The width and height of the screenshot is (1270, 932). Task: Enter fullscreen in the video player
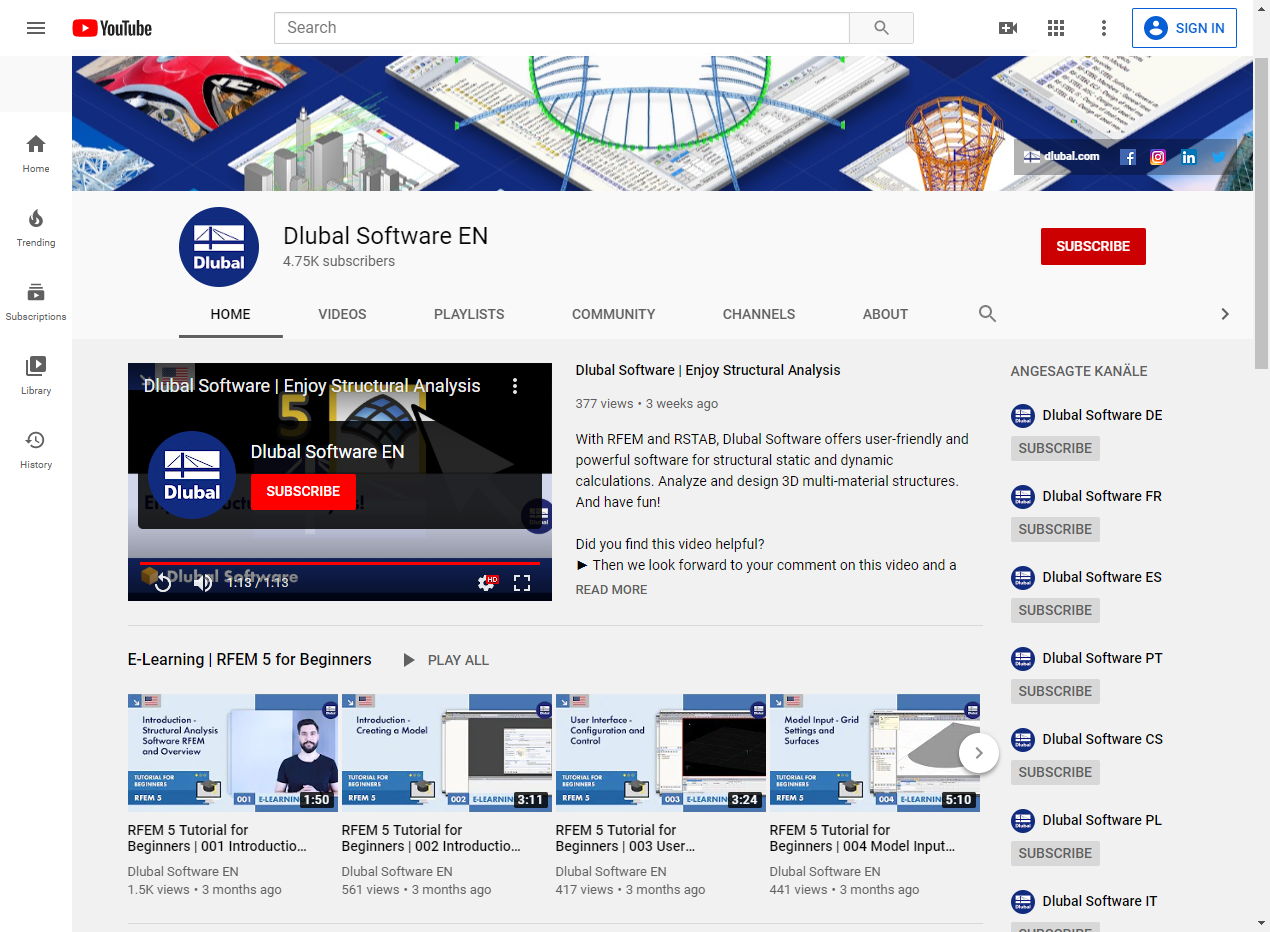point(521,581)
